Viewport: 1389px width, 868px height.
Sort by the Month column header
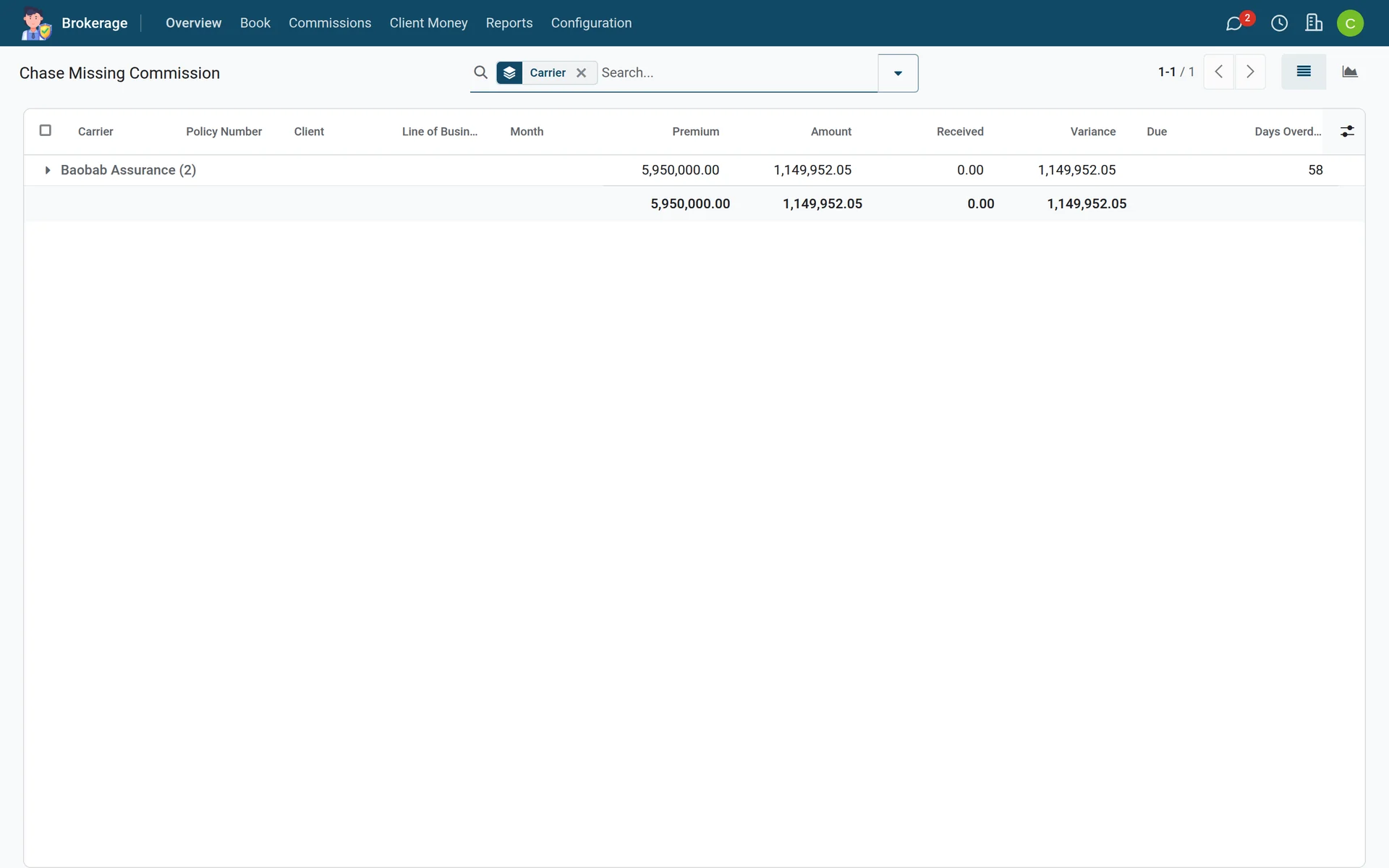click(x=527, y=132)
